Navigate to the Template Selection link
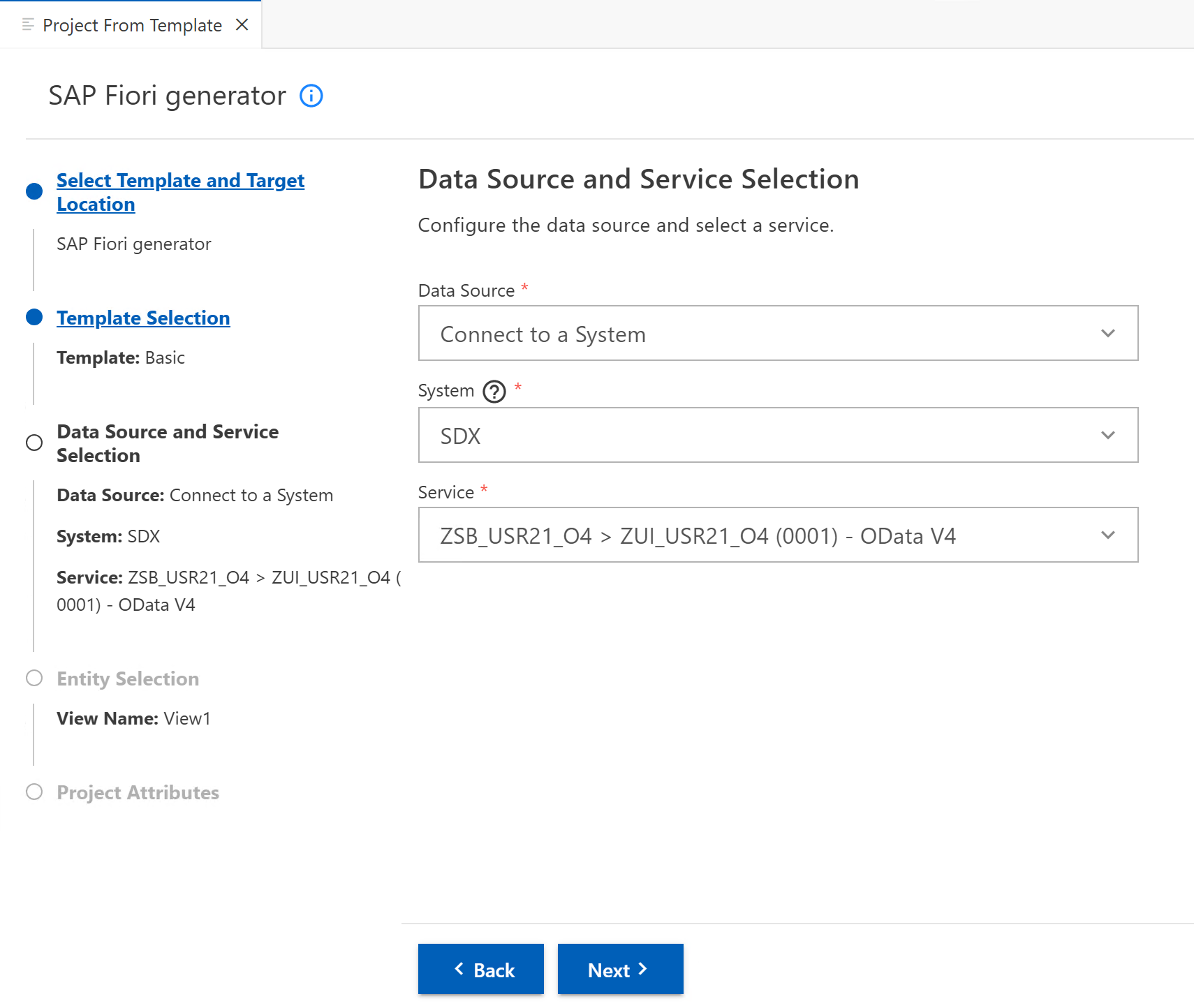This screenshot has height=1008, width=1194. pyautogui.click(x=142, y=318)
